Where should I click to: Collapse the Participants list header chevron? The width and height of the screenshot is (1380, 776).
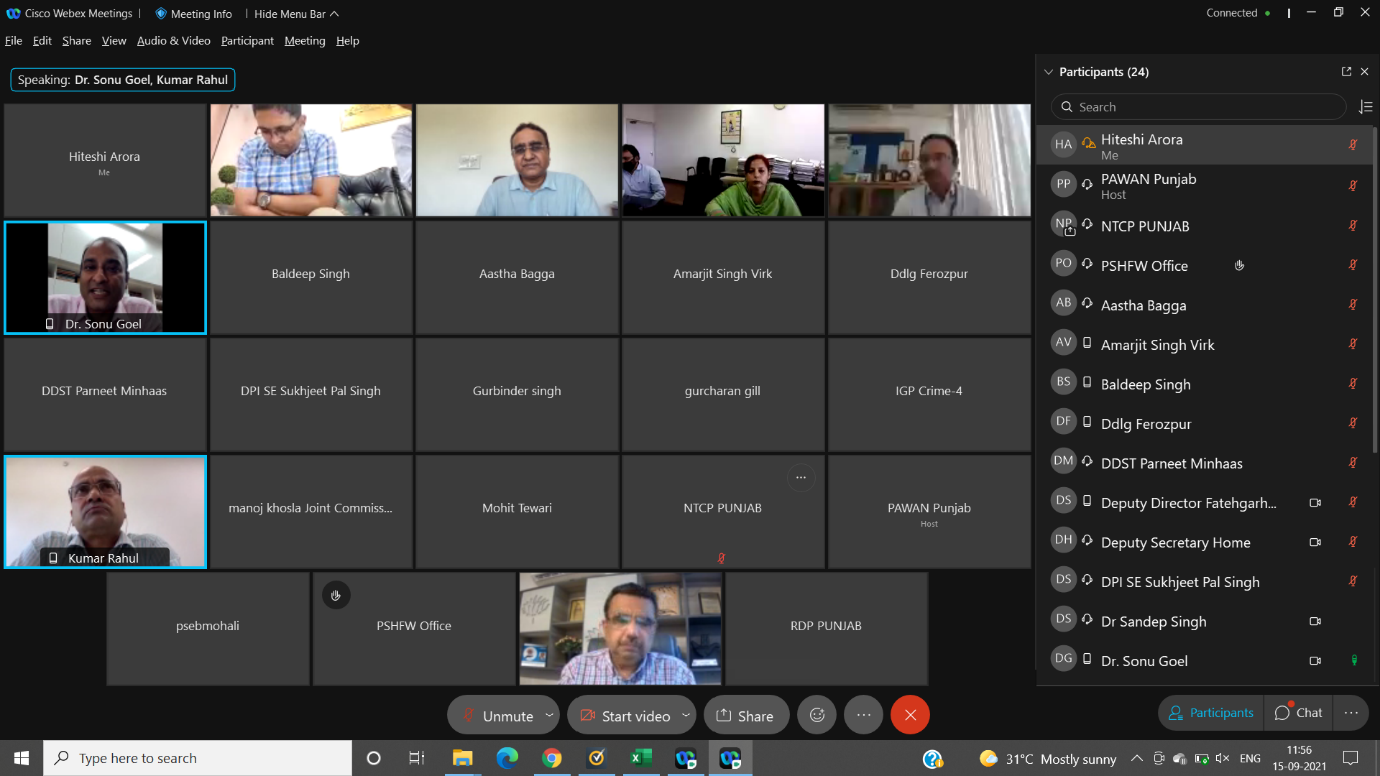pyautogui.click(x=1048, y=72)
